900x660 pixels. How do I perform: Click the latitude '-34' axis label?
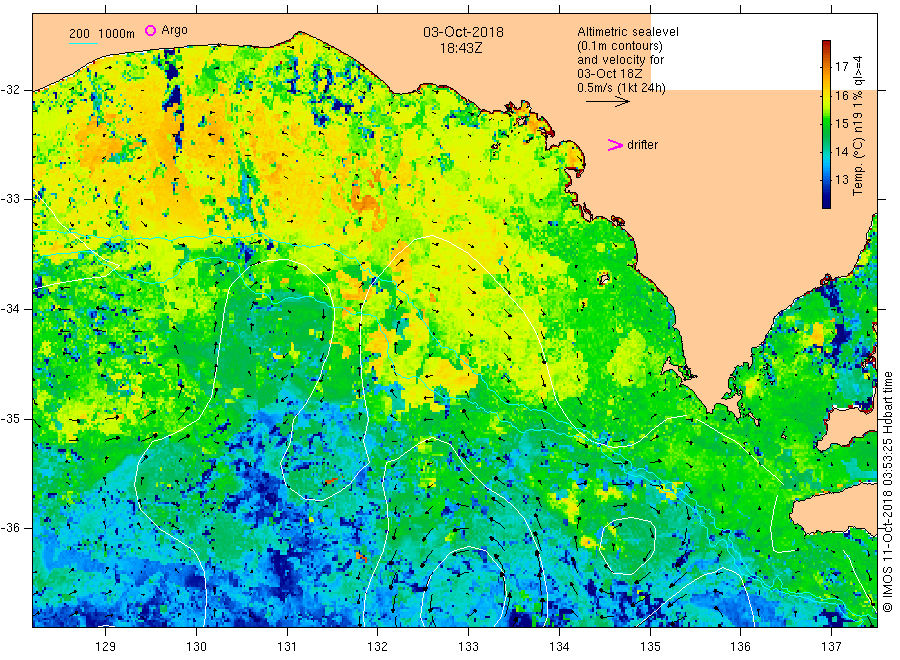click(x=10, y=309)
